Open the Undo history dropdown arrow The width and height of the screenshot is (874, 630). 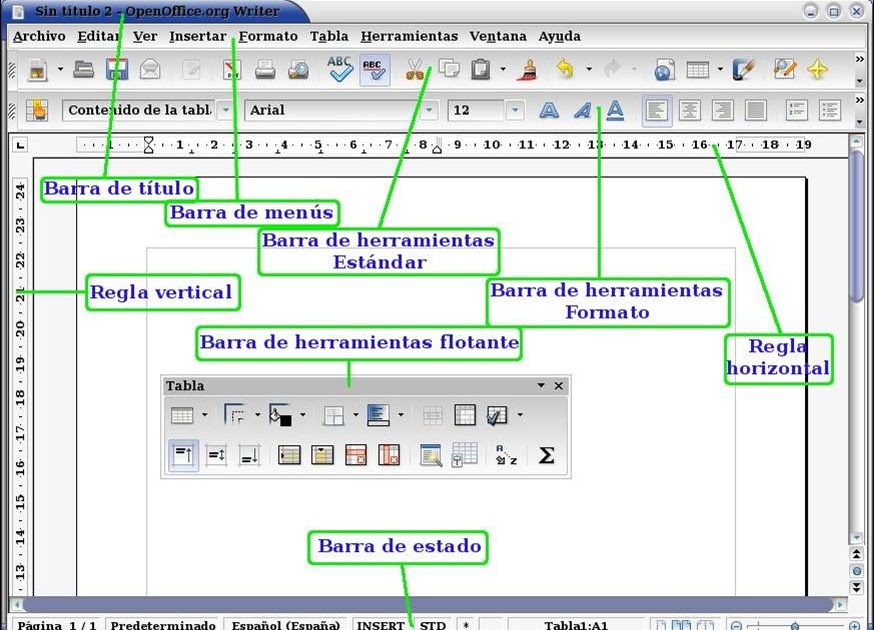589,70
